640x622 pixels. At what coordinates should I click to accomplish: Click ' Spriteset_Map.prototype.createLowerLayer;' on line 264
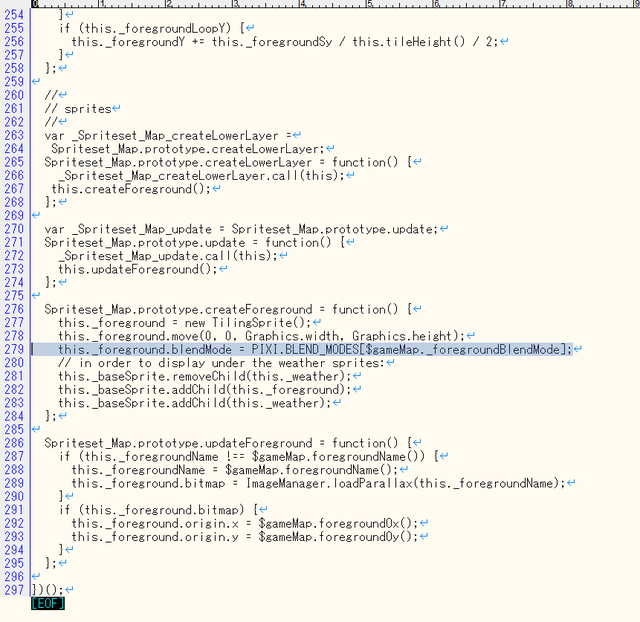pyautogui.click(x=188, y=149)
